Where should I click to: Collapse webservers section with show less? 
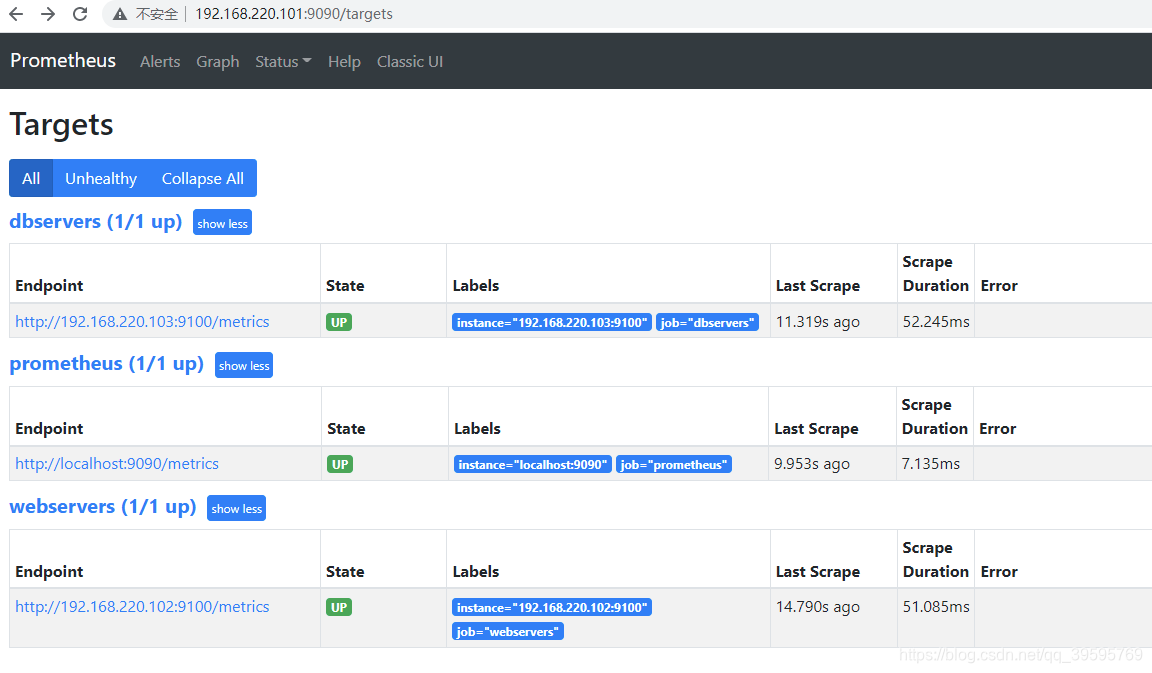point(237,508)
